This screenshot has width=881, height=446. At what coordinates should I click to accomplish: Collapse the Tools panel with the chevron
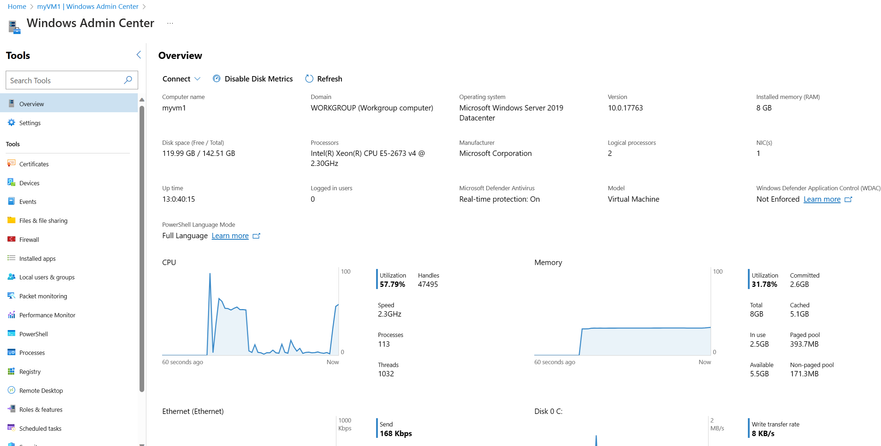(x=139, y=54)
